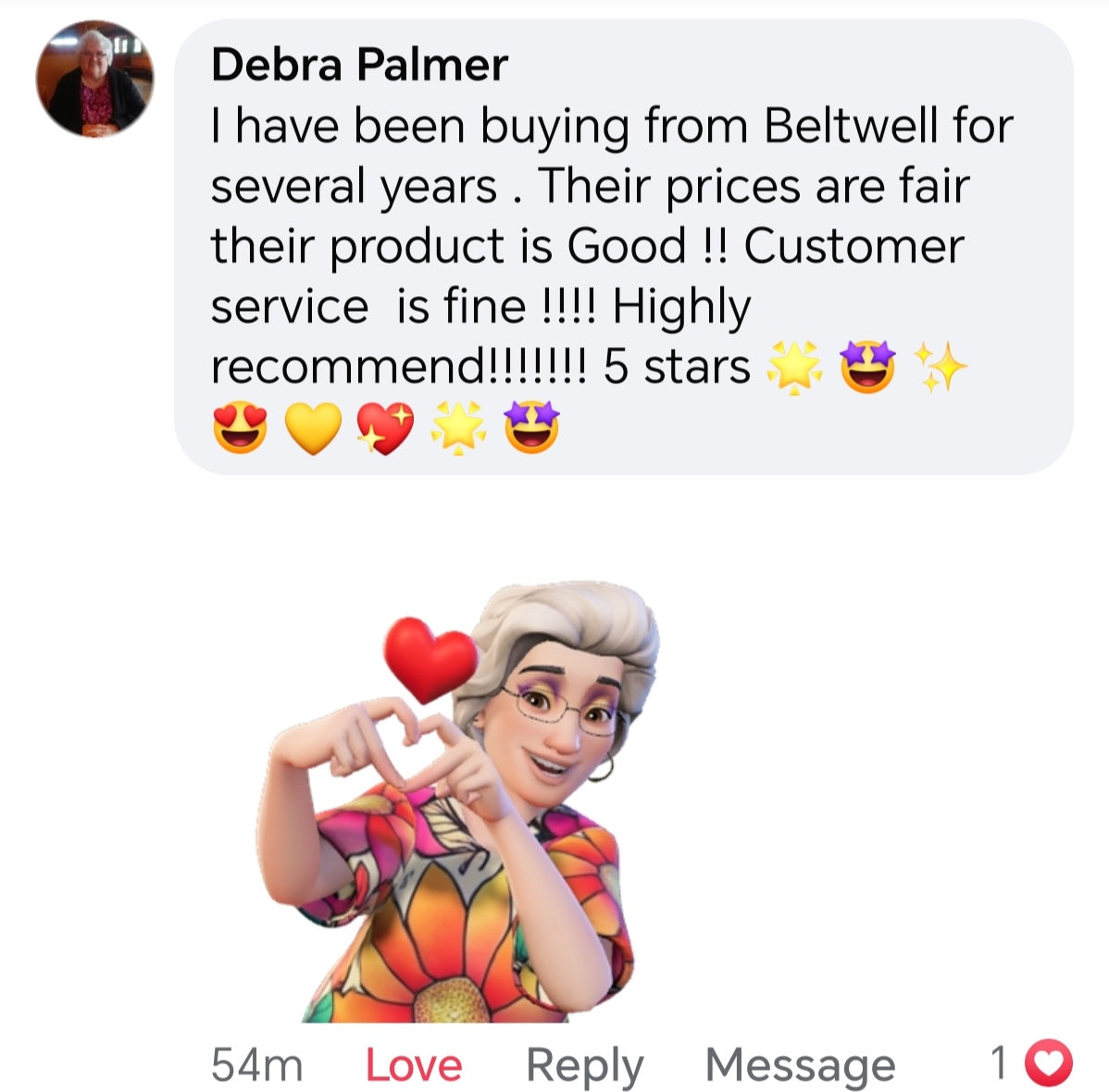Click the comment text 'Highly recommend'
The image size is (1109, 1092).
(481, 336)
